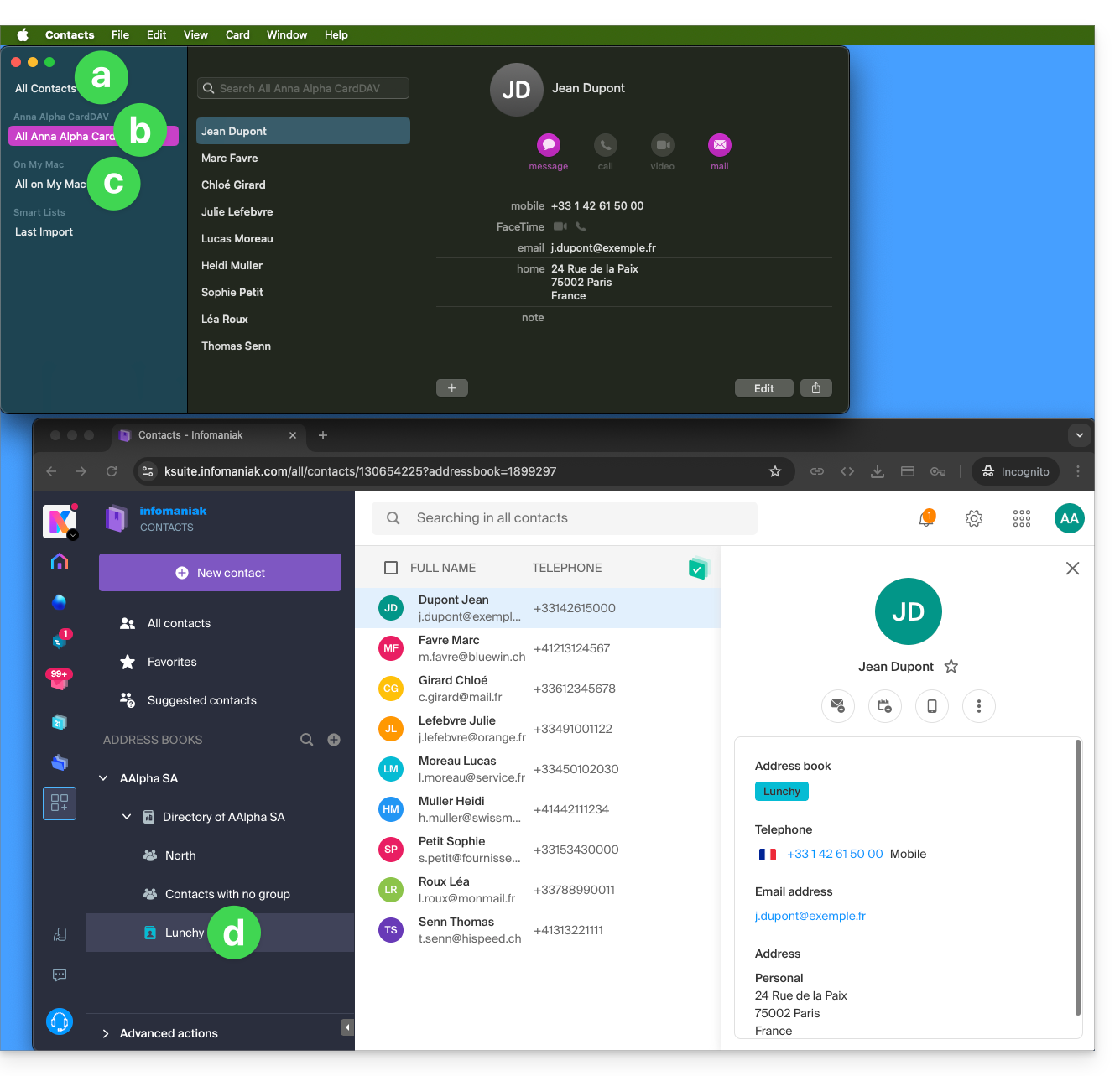Open the Card menu in menu bar
The image size is (1120, 1076).
click(x=237, y=34)
